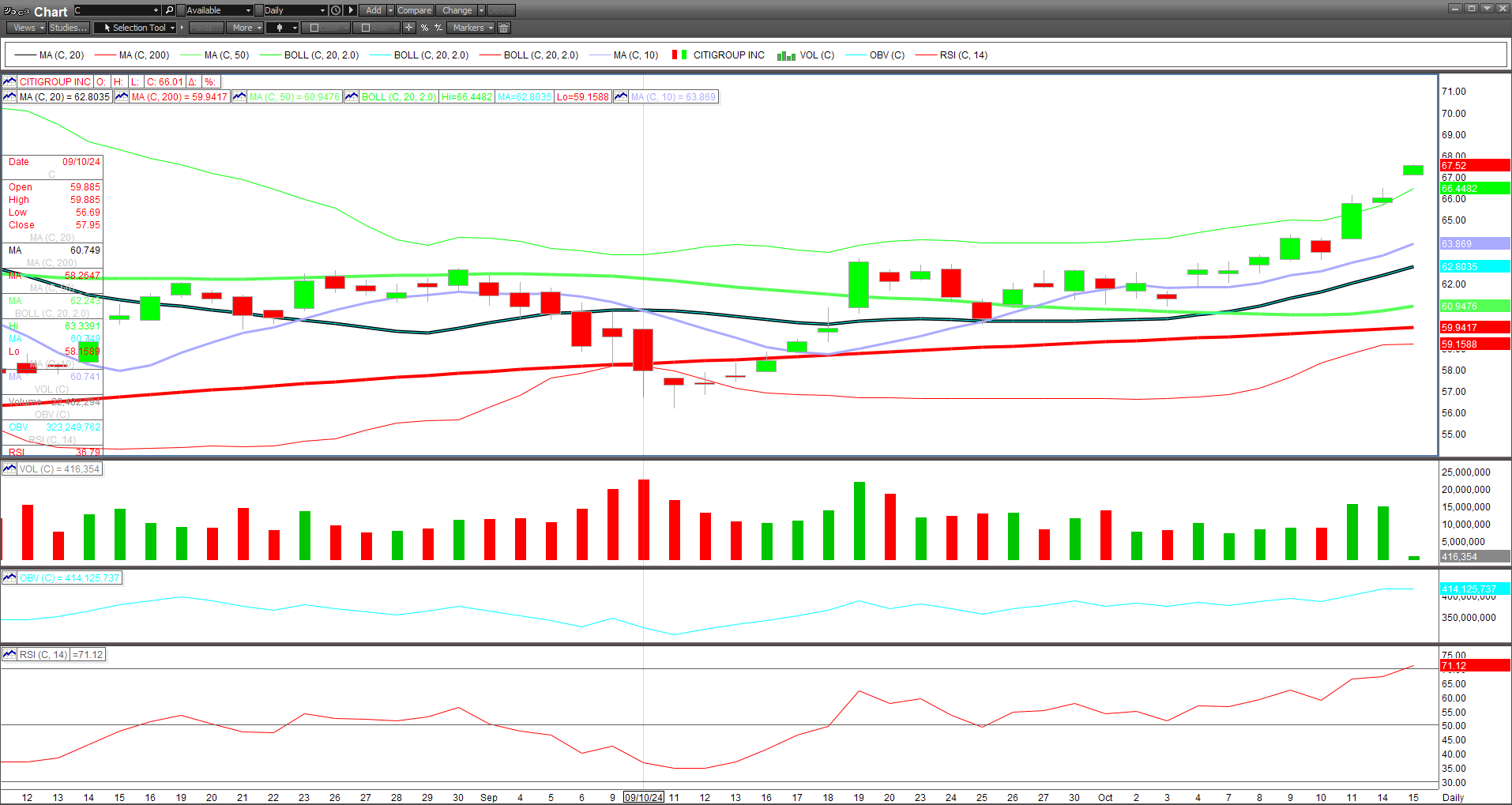Viewport: 1512px width, 805px height.
Task: Click the symbol search magnifier icon
Action: [169, 10]
